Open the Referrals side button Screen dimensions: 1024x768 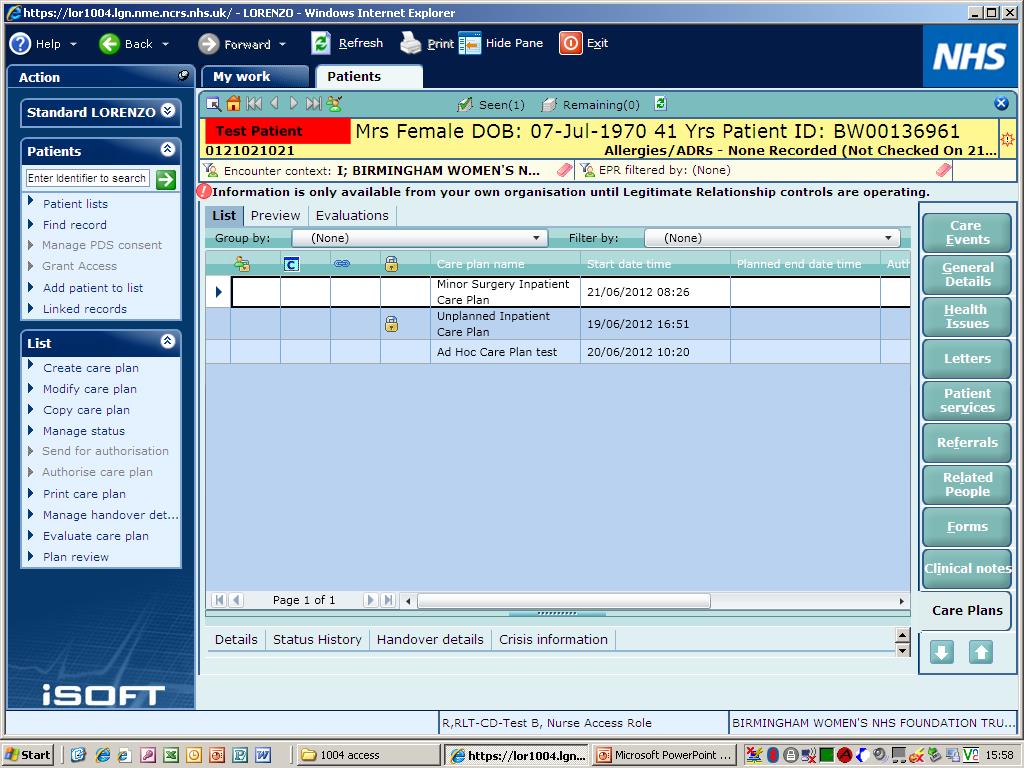(967, 442)
